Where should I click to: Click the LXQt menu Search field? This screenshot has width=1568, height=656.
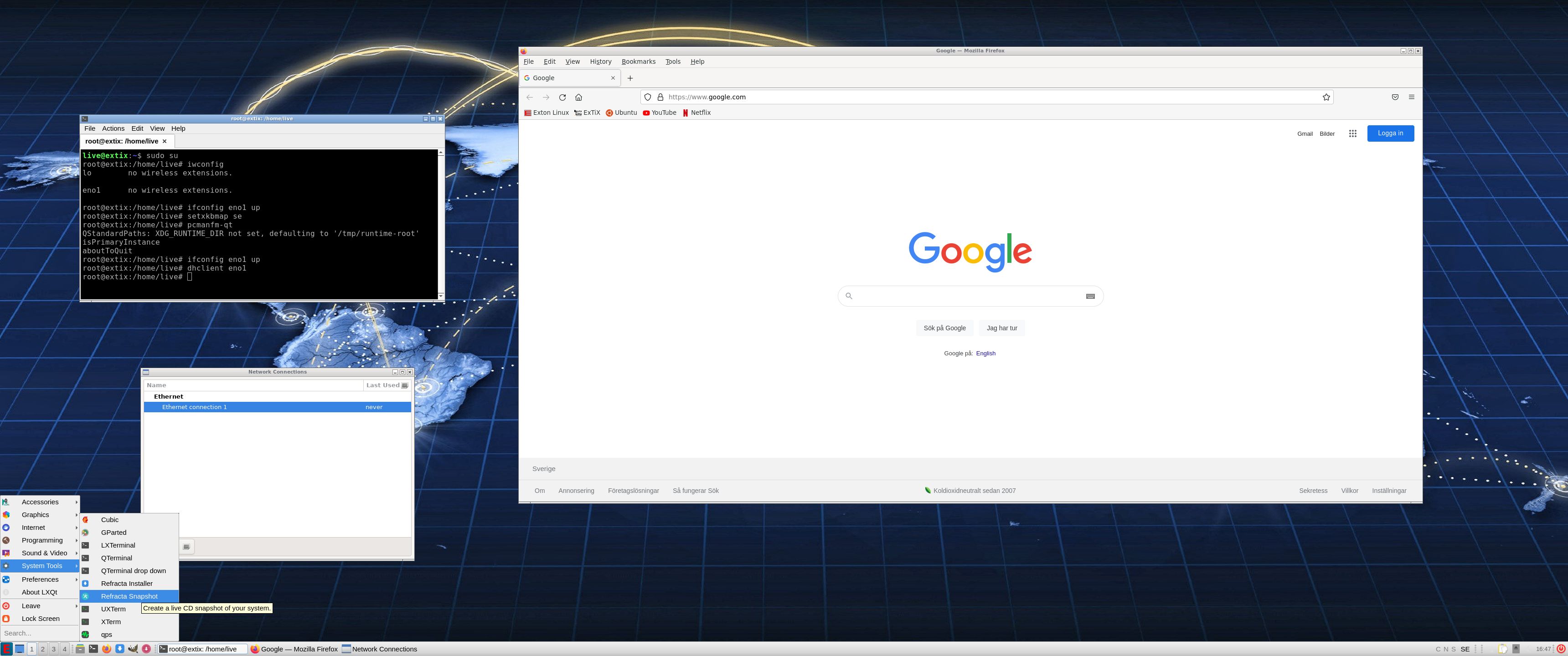coord(40,634)
